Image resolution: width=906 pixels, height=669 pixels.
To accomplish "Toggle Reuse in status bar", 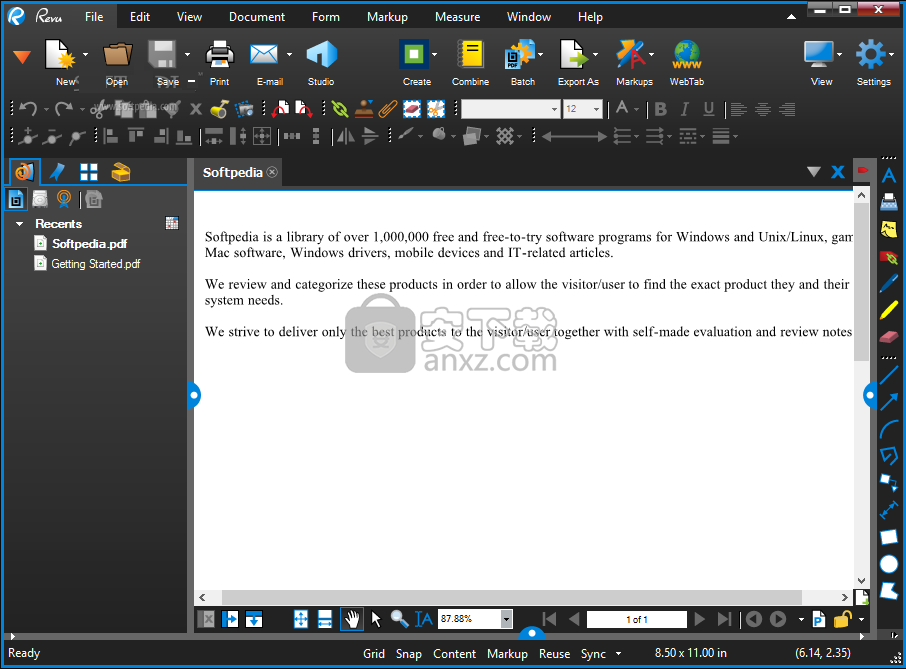I will click(x=555, y=653).
